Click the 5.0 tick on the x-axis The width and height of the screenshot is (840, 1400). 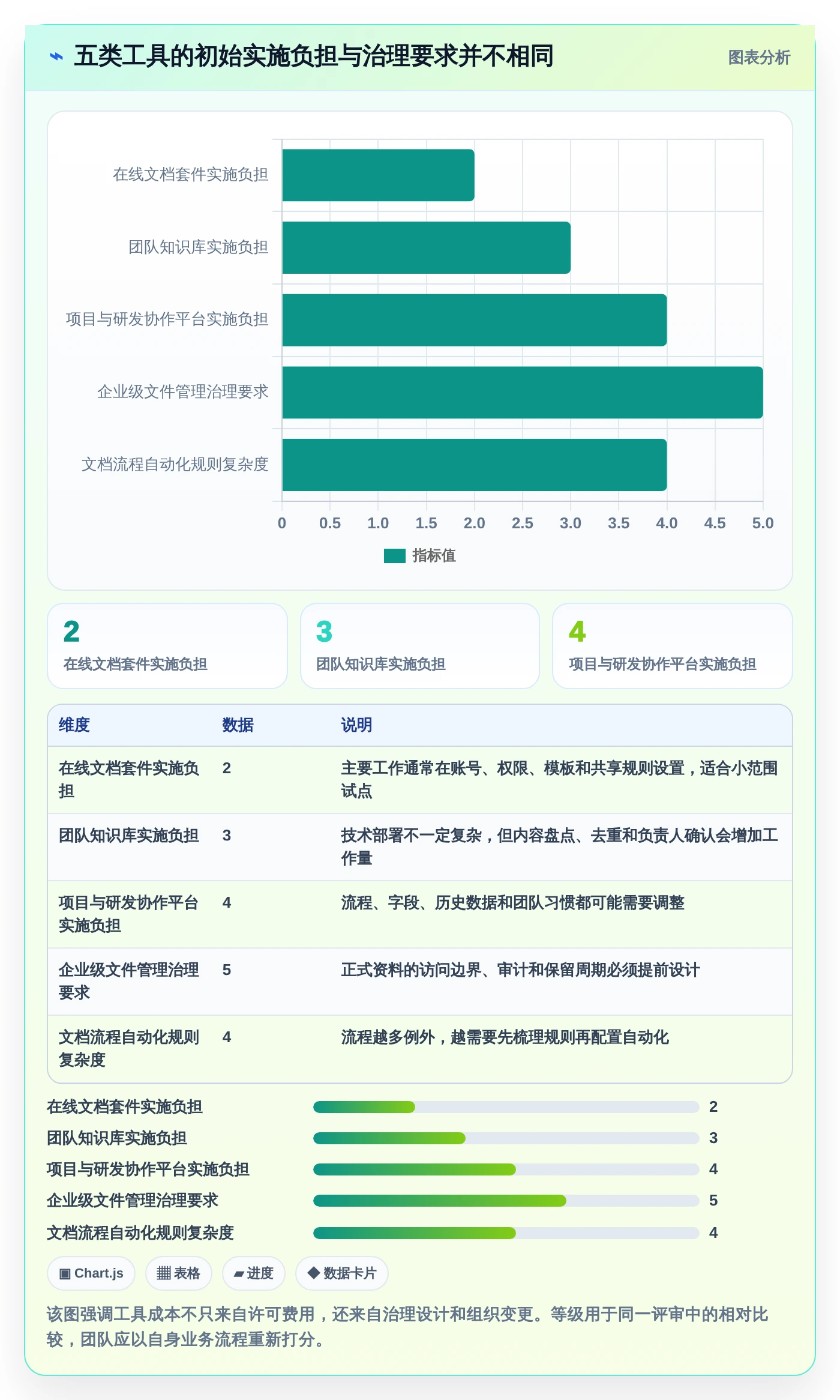[763, 523]
